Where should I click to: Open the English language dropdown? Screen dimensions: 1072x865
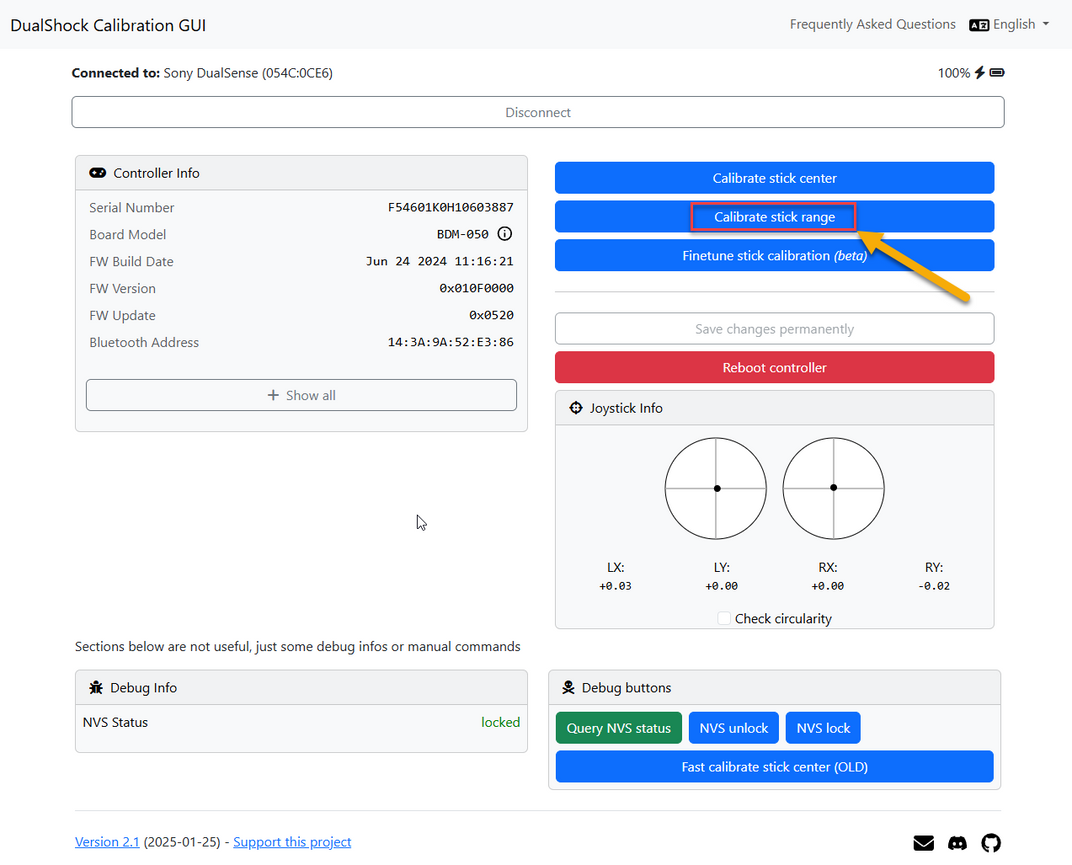click(1009, 25)
